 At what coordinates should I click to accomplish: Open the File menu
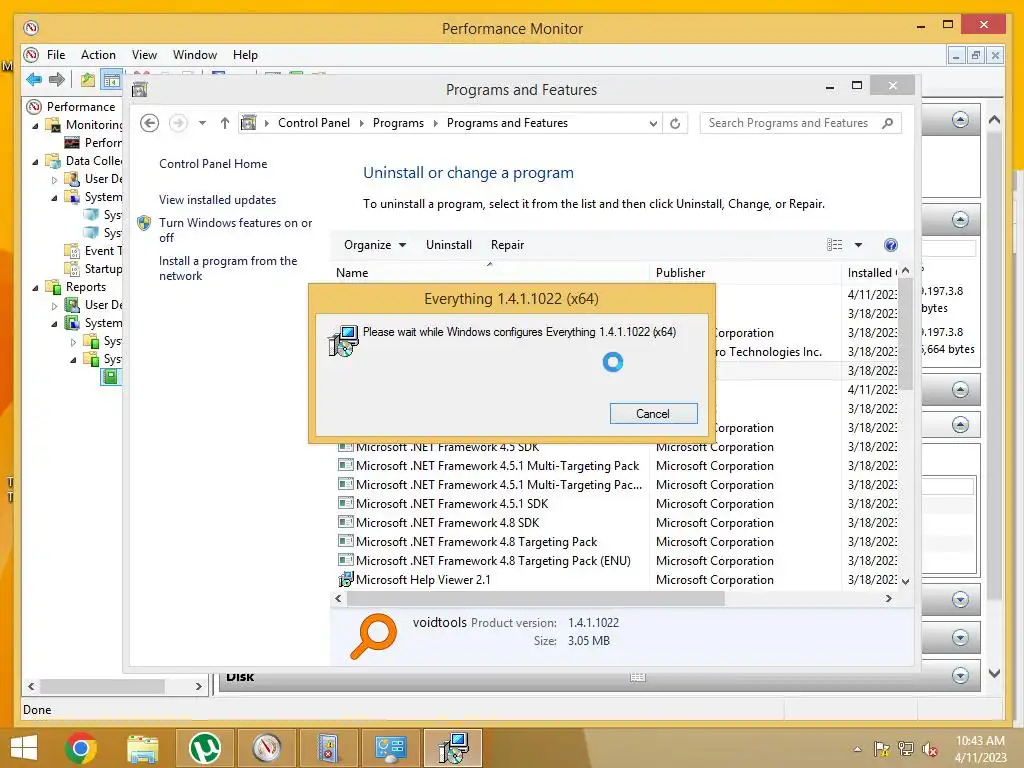(56, 55)
